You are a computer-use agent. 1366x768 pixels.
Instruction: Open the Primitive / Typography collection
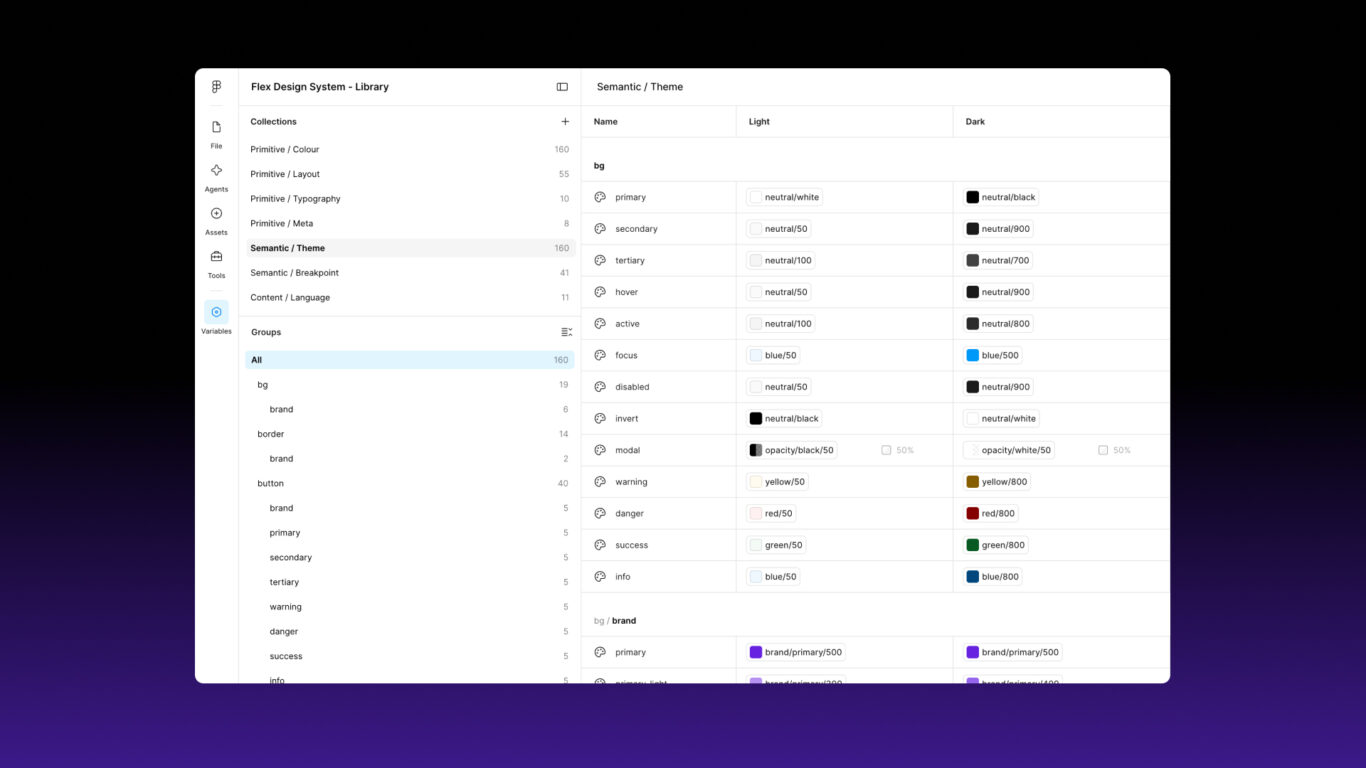[x=410, y=199]
